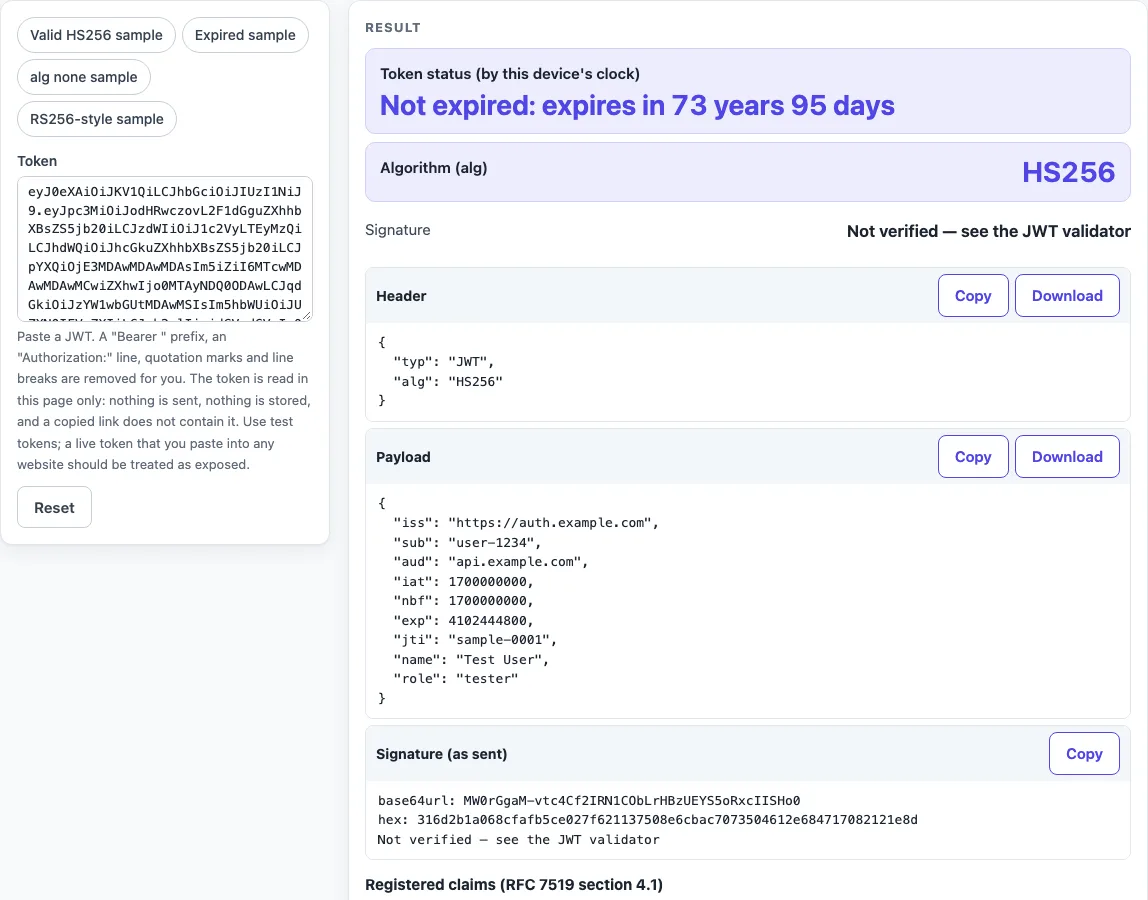The width and height of the screenshot is (1148, 900).
Task: Click the "role": "tester" payload line
Action: click(455, 679)
